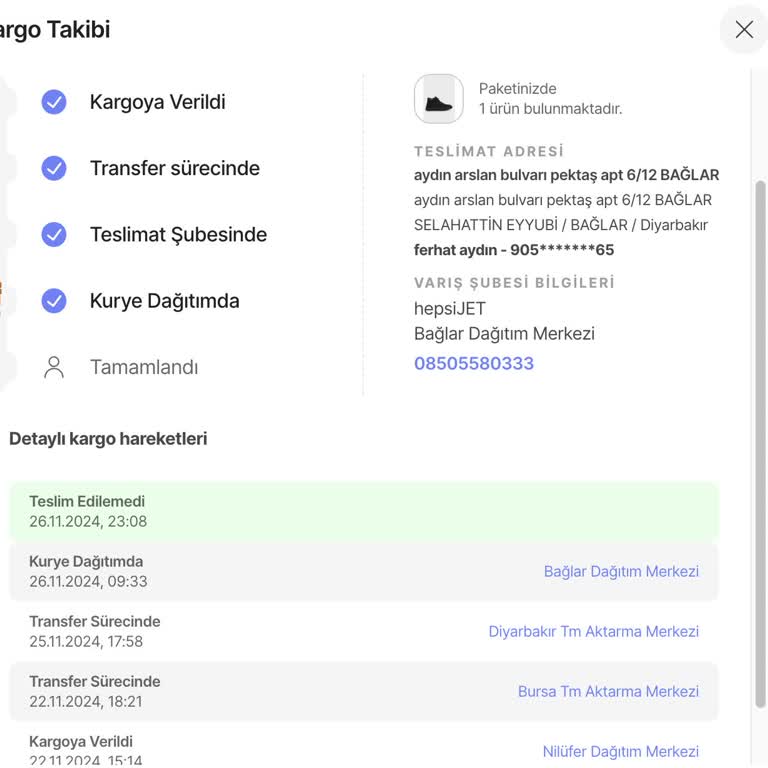Click the Kurye Dağıtımda step label
Image resolution: width=768 pixels, height=768 pixels.
165,301
